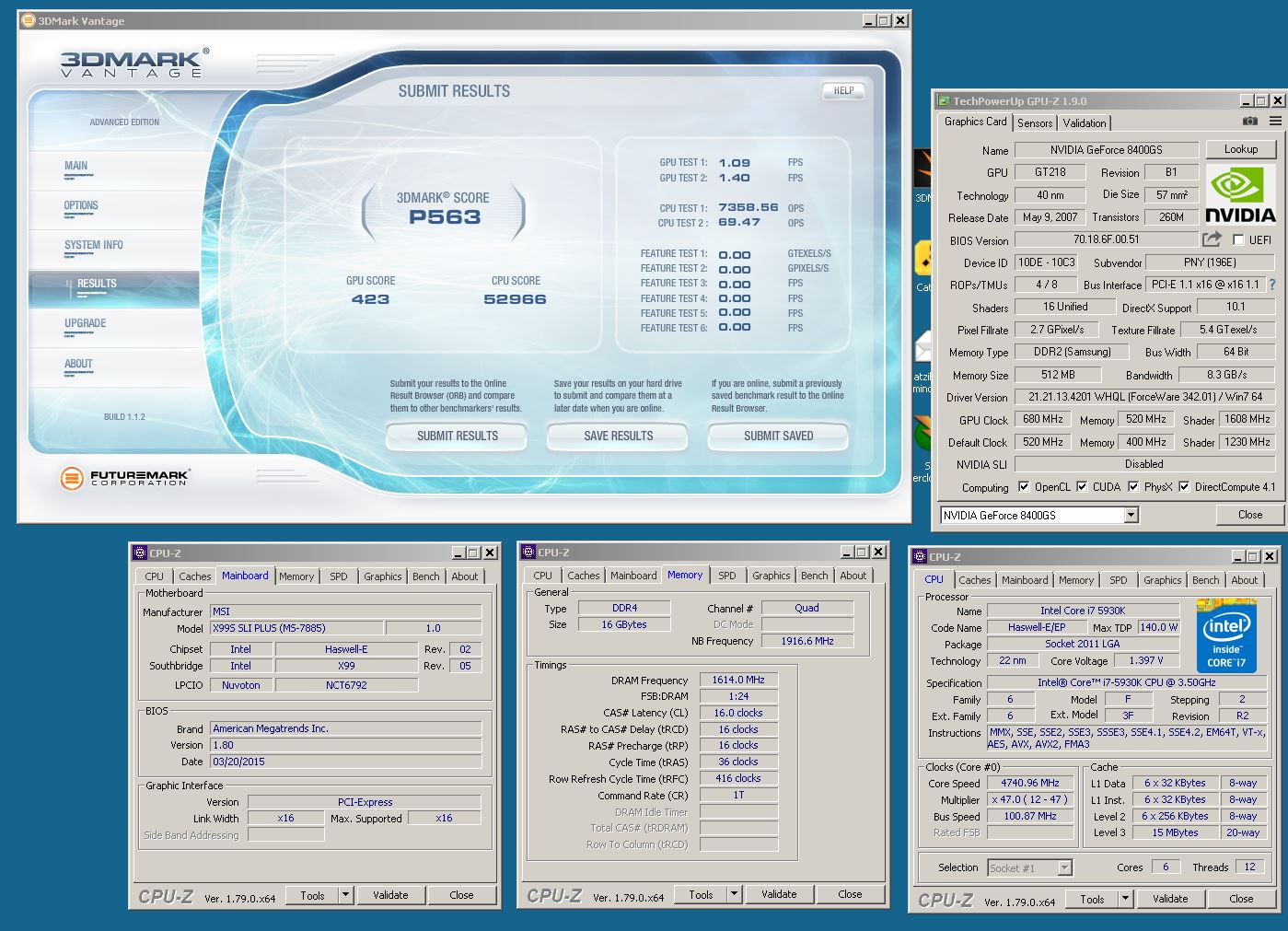Click the Intel Core i7 badge in CPU-Z
This screenshot has height=931, width=1288.
tap(1225, 636)
